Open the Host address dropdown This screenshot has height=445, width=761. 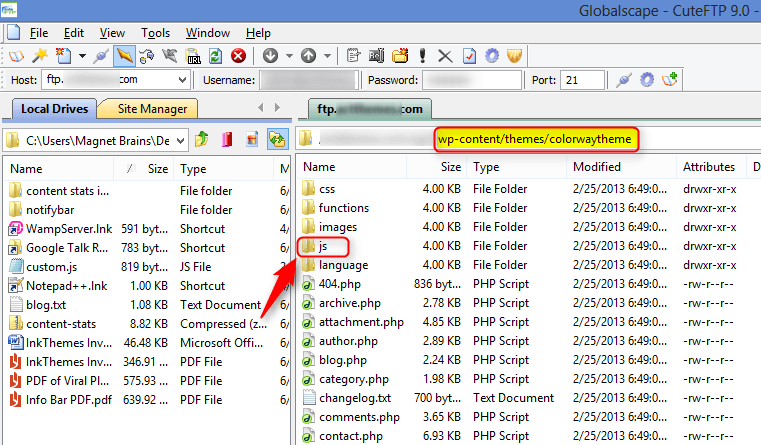pos(182,80)
